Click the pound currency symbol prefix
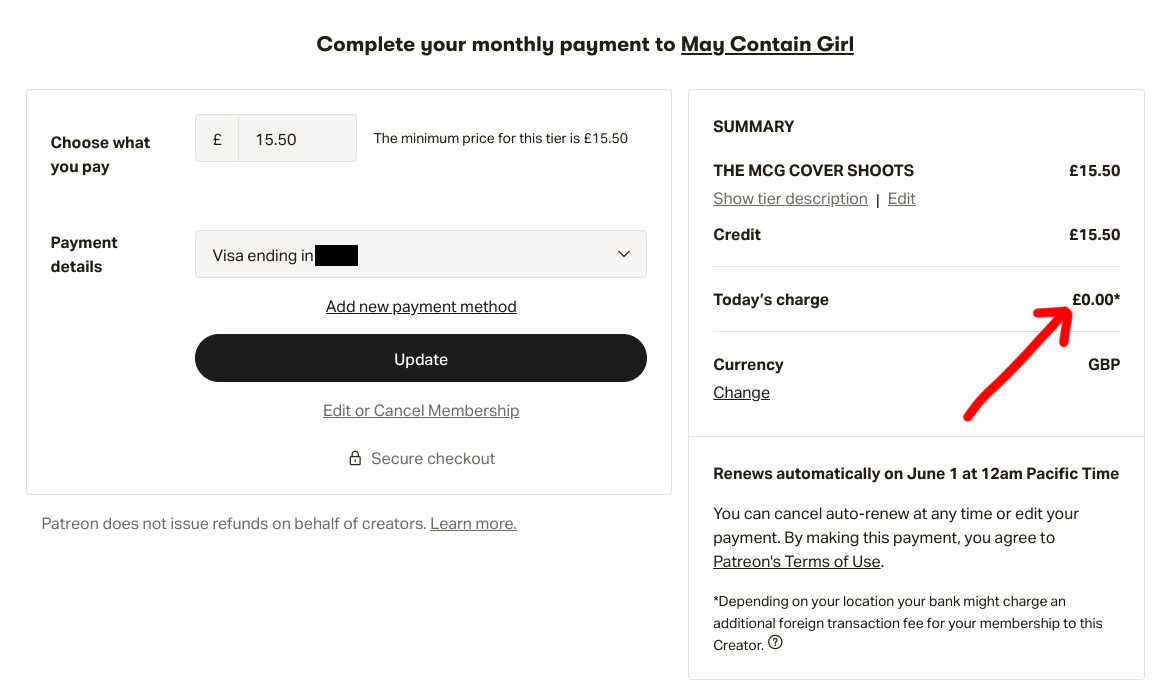 pyautogui.click(x=217, y=138)
